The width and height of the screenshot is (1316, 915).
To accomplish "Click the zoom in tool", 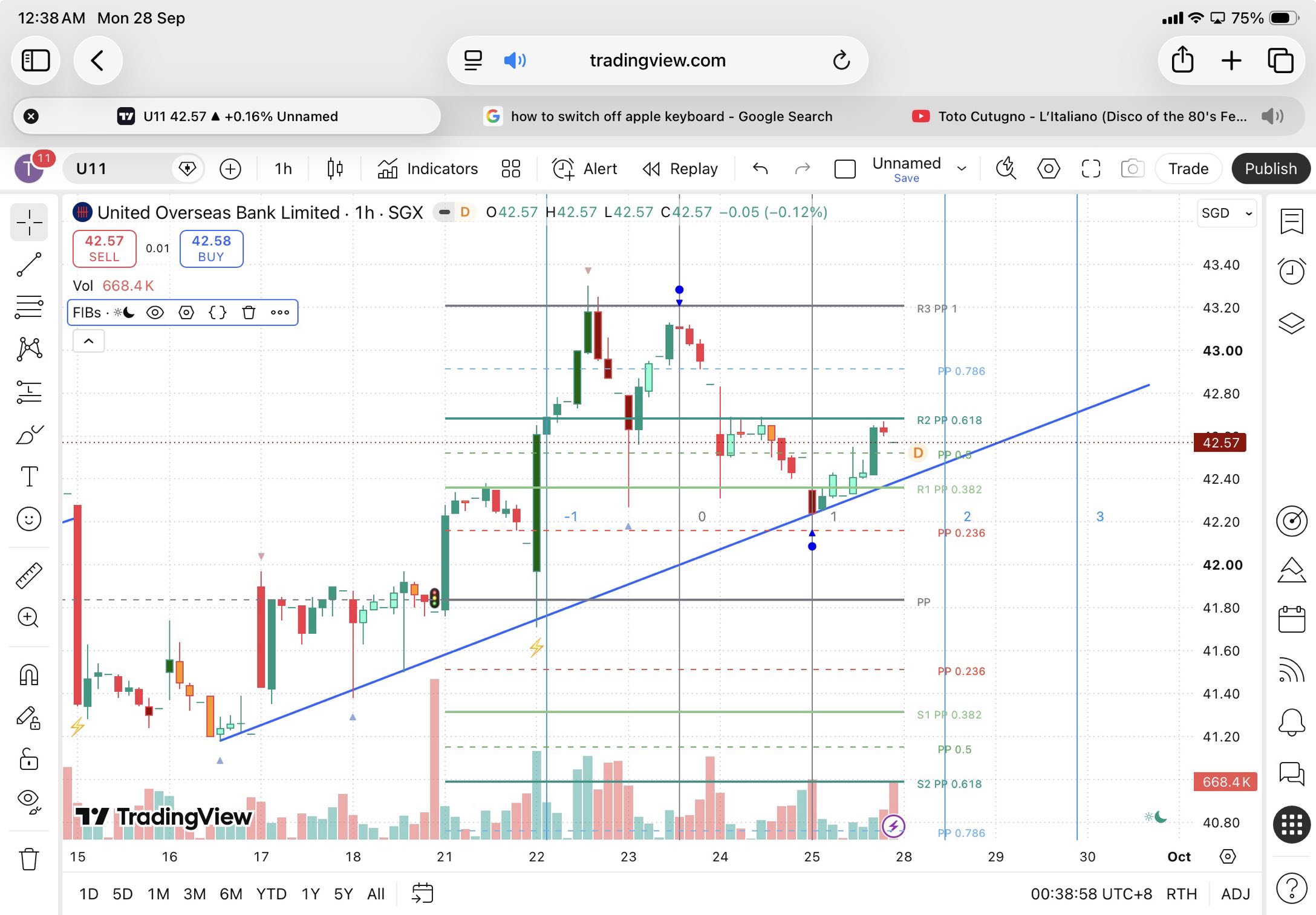I will coord(29,617).
